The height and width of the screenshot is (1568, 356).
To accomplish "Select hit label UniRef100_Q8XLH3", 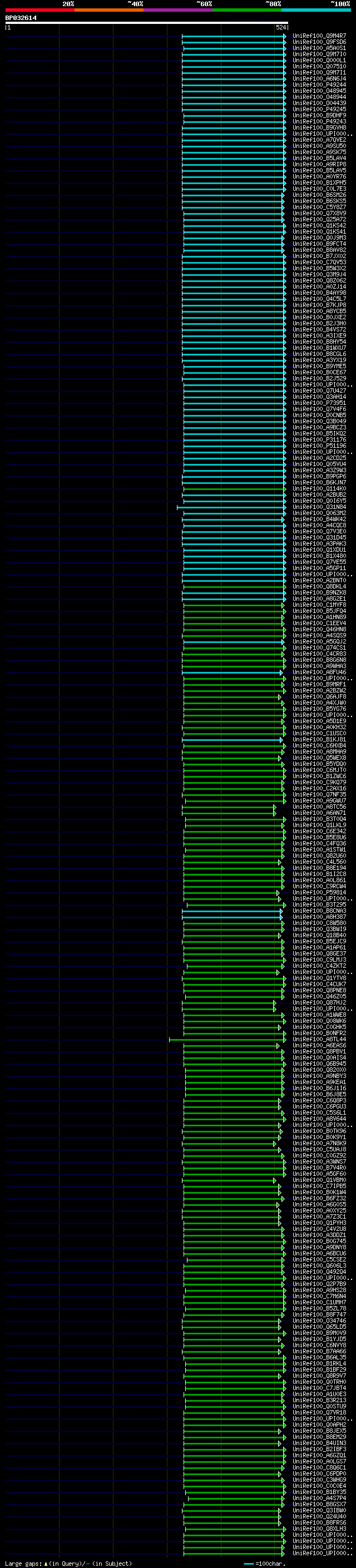I will 319,1529.
